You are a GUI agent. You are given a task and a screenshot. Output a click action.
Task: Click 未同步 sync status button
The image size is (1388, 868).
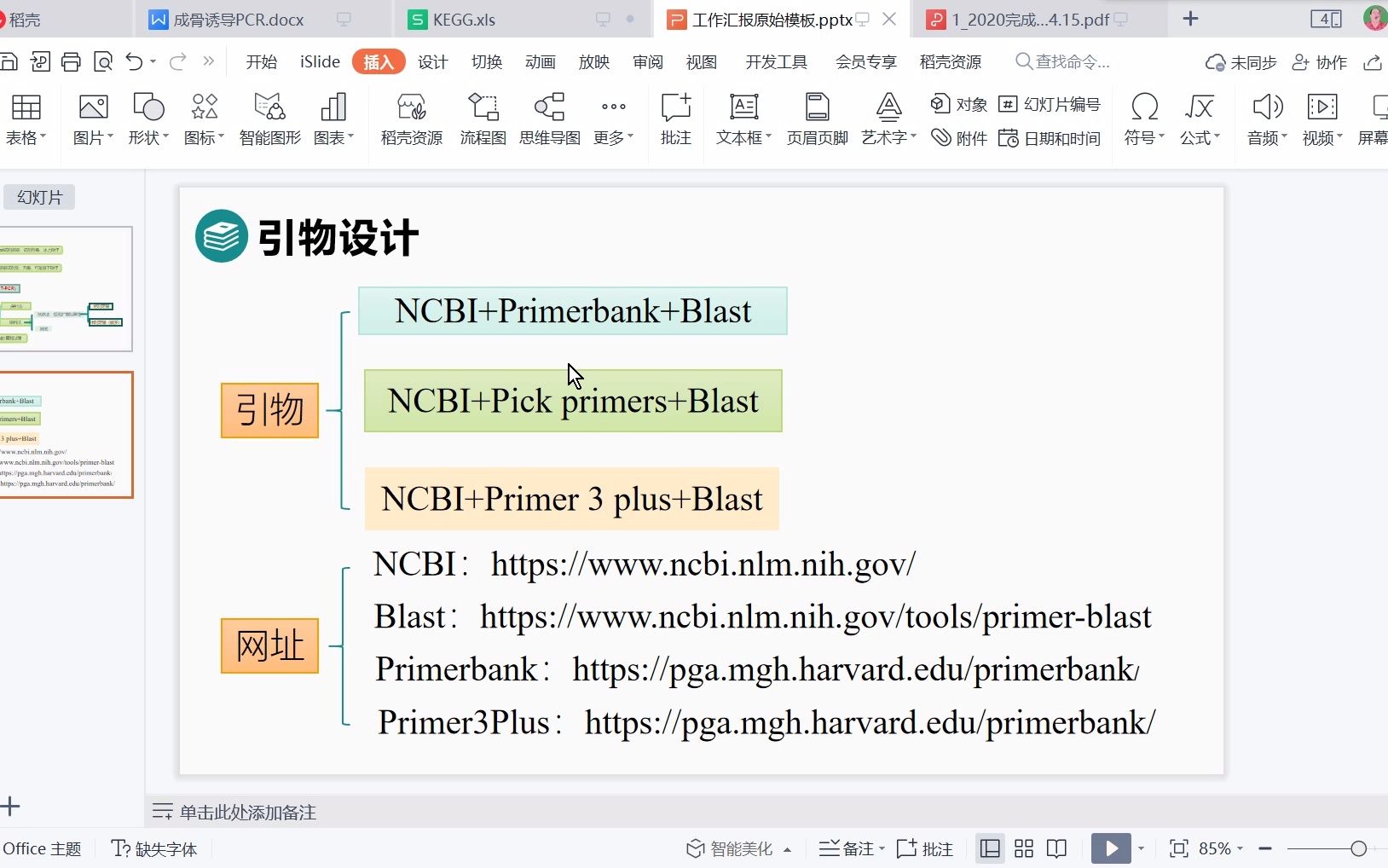(x=1241, y=62)
